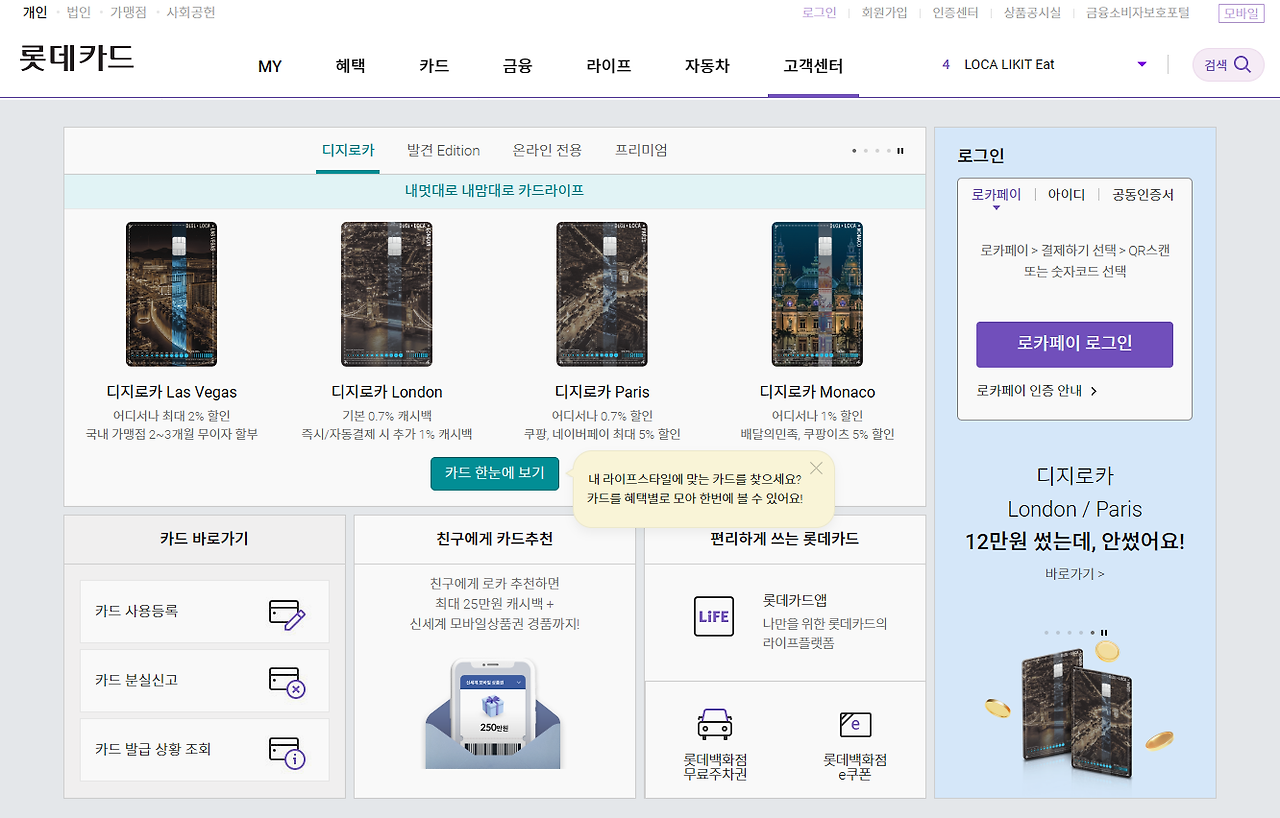Select the 가맹점 site category
1280x818 pixels.
click(128, 13)
